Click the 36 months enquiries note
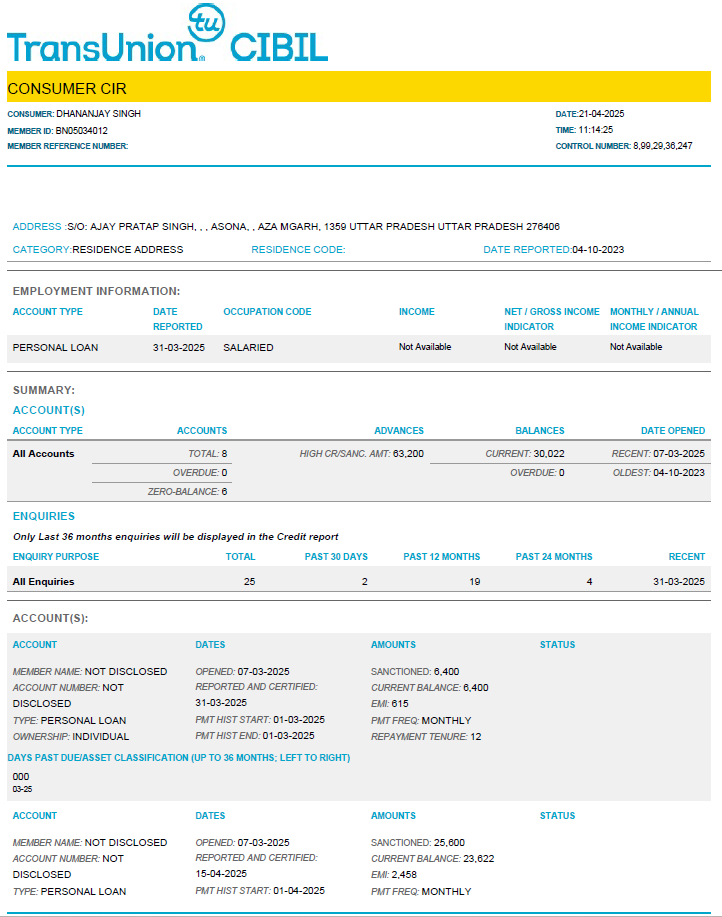The width and height of the screenshot is (722, 917). [x=175, y=537]
